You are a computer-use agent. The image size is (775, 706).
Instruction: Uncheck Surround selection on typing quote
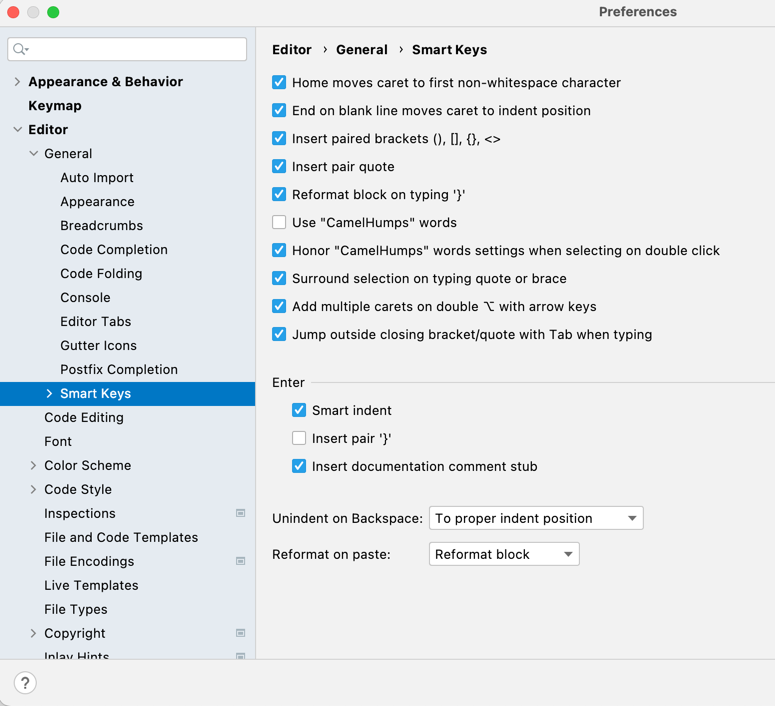pyautogui.click(x=279, y=278)
